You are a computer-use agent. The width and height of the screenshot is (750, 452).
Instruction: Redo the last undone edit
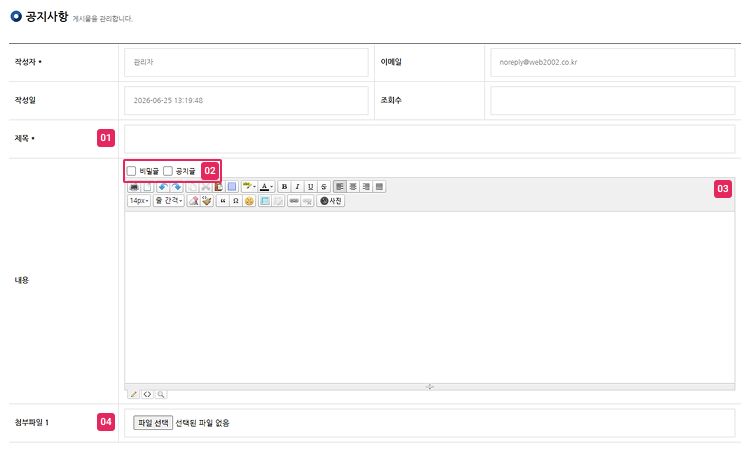tap(176, 187)
